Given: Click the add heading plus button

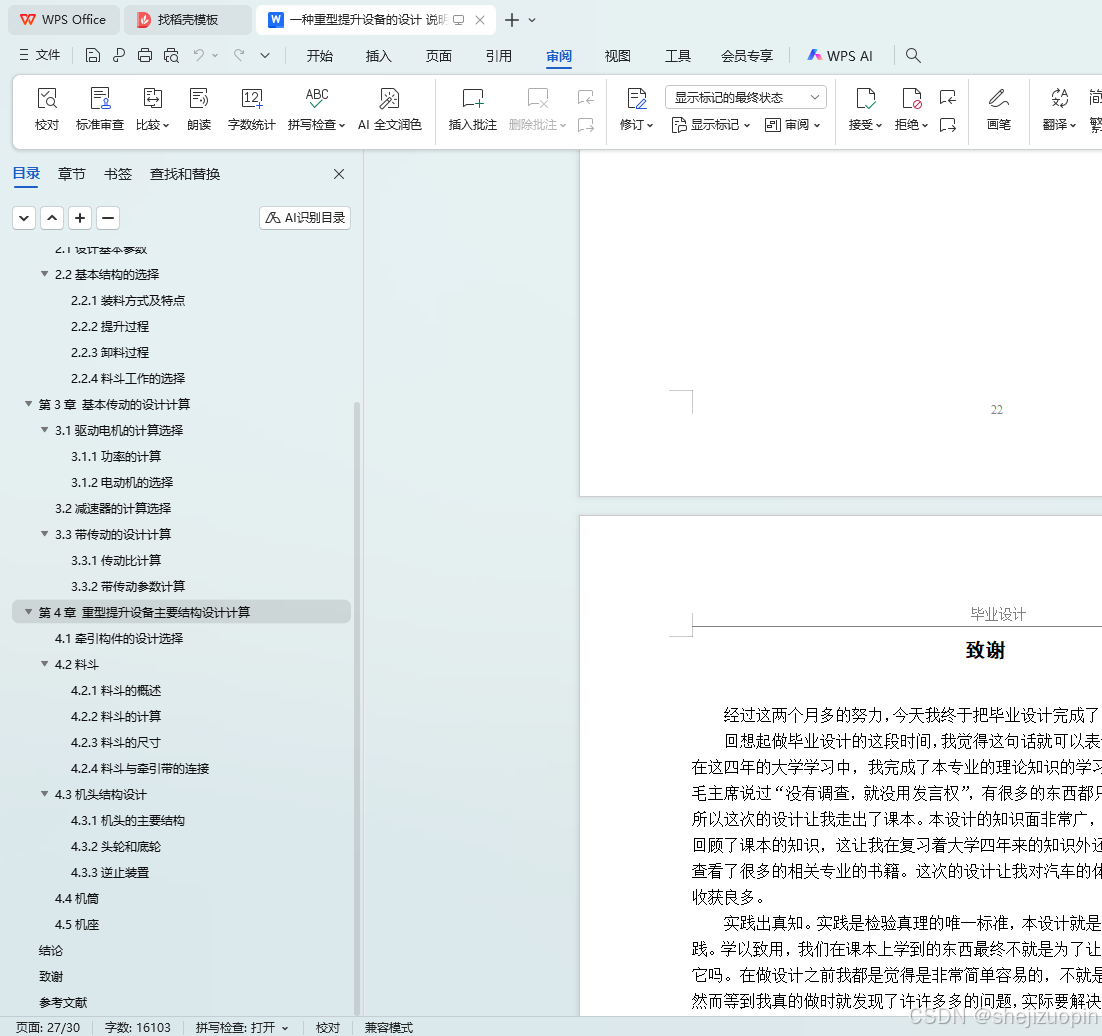Looking at the screenshot, I should tap(80, 218).
